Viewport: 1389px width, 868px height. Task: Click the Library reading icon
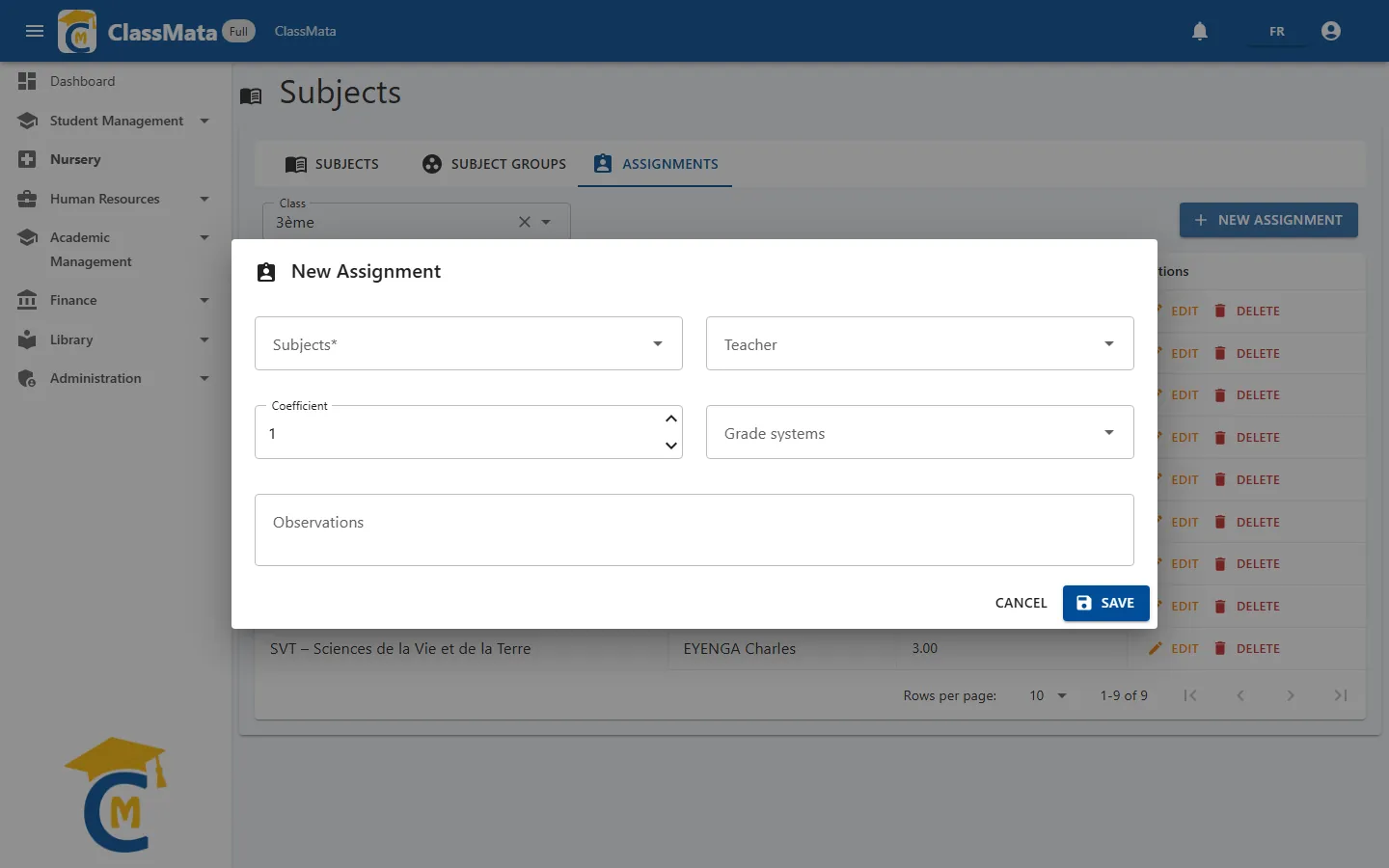point(27,339)
